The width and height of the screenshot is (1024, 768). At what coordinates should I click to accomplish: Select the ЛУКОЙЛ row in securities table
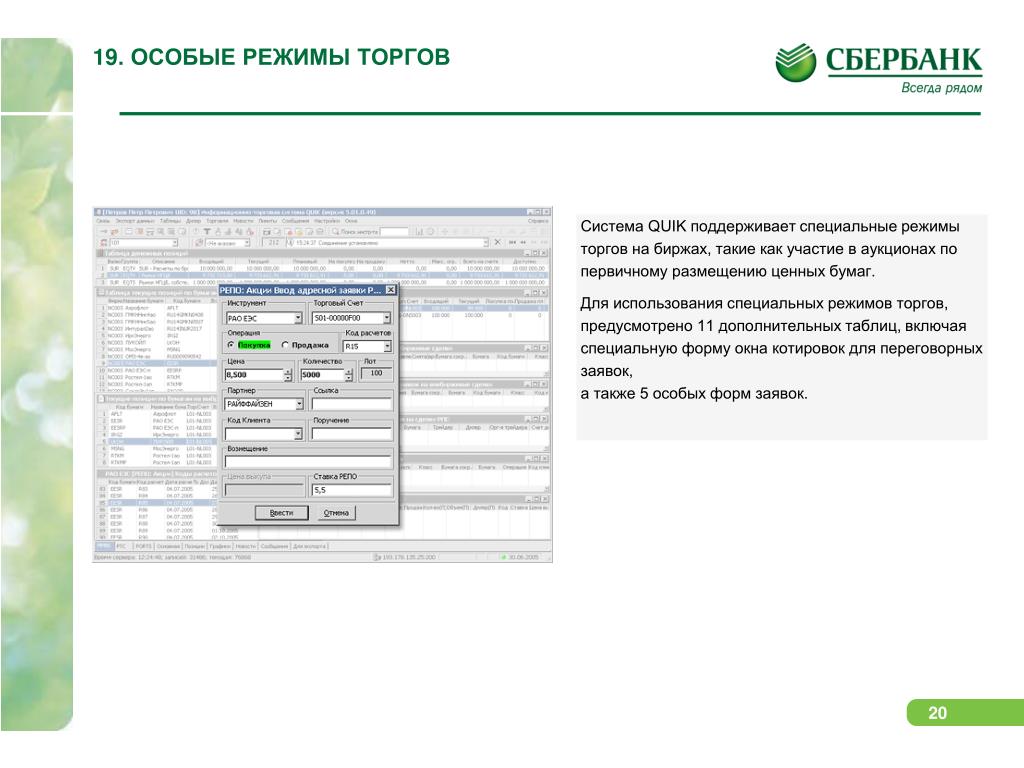(x=157, y=342)
